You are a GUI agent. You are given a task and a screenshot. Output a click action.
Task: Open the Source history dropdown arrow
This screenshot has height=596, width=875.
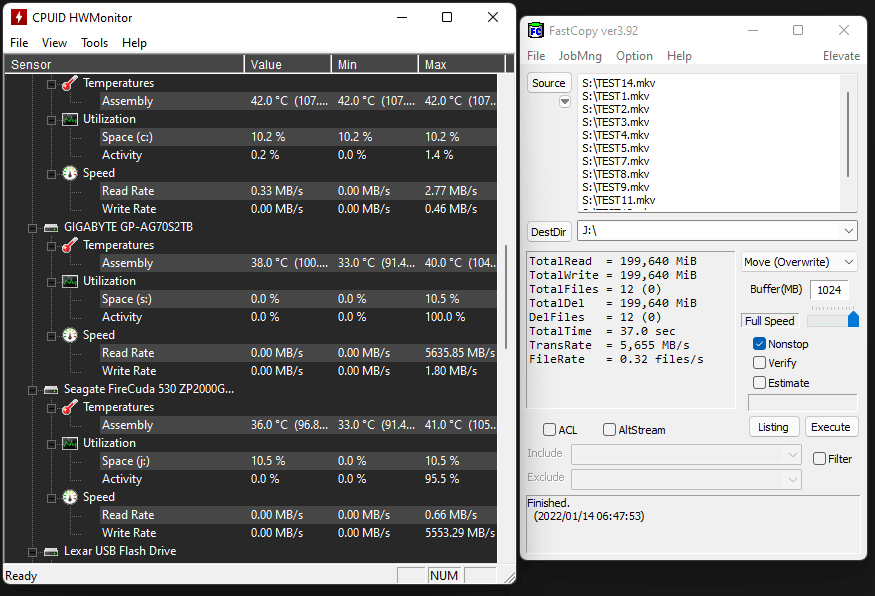click(565, 102)
